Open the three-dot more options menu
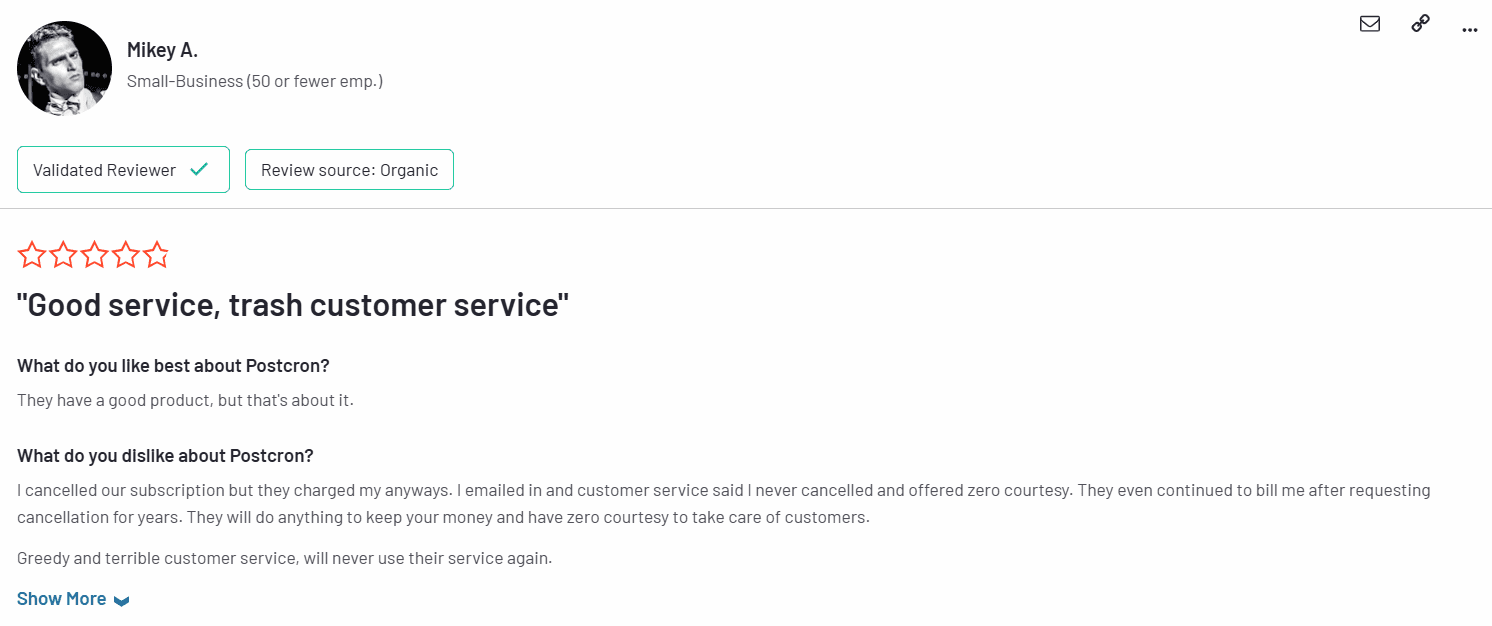 tap(1469, 30)
